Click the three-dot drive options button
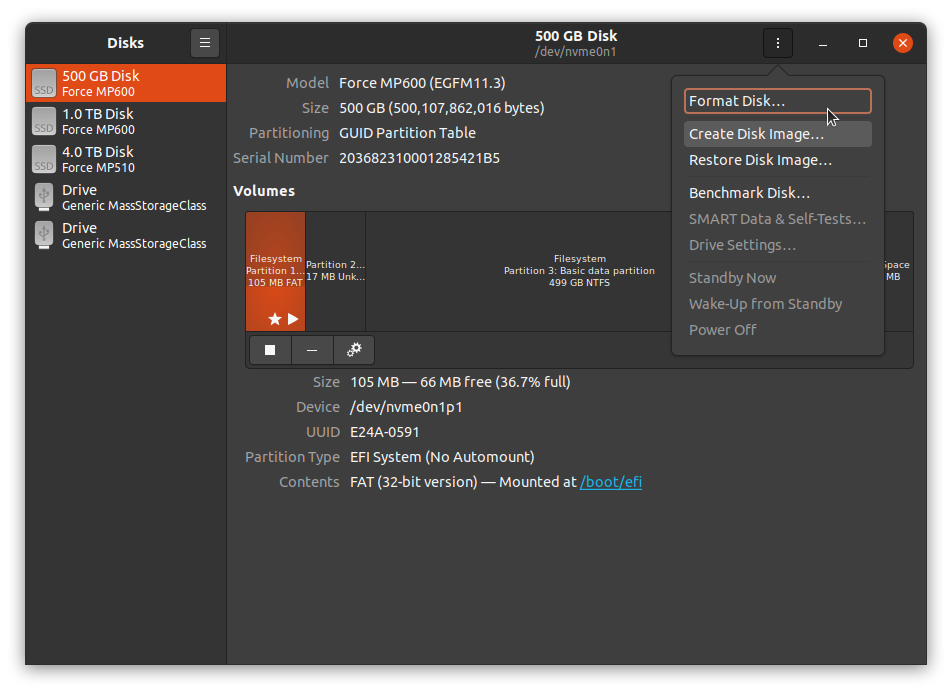Screen dimensions: 952x693 (x=777, y=43)
